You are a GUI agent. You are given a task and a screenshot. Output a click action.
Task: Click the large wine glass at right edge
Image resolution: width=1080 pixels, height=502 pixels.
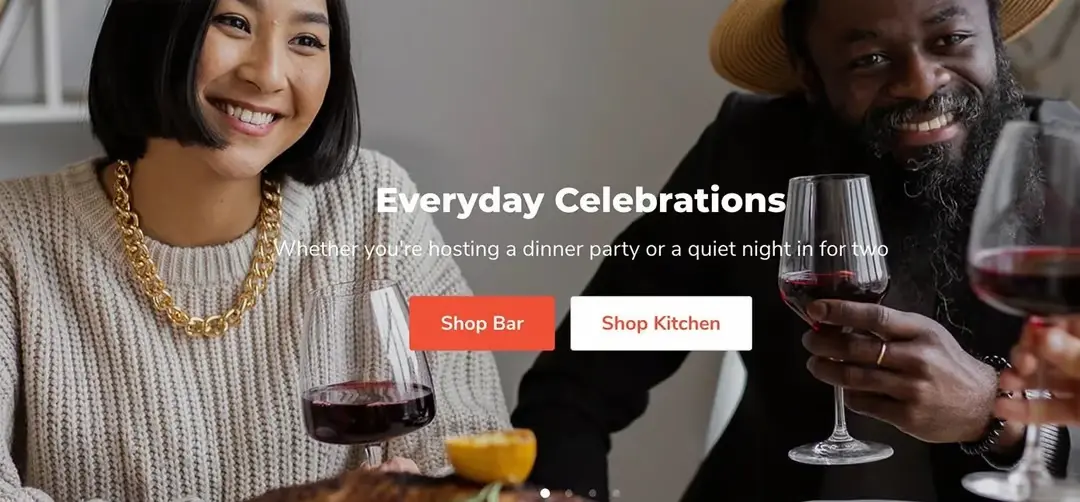coord(1024,310)
